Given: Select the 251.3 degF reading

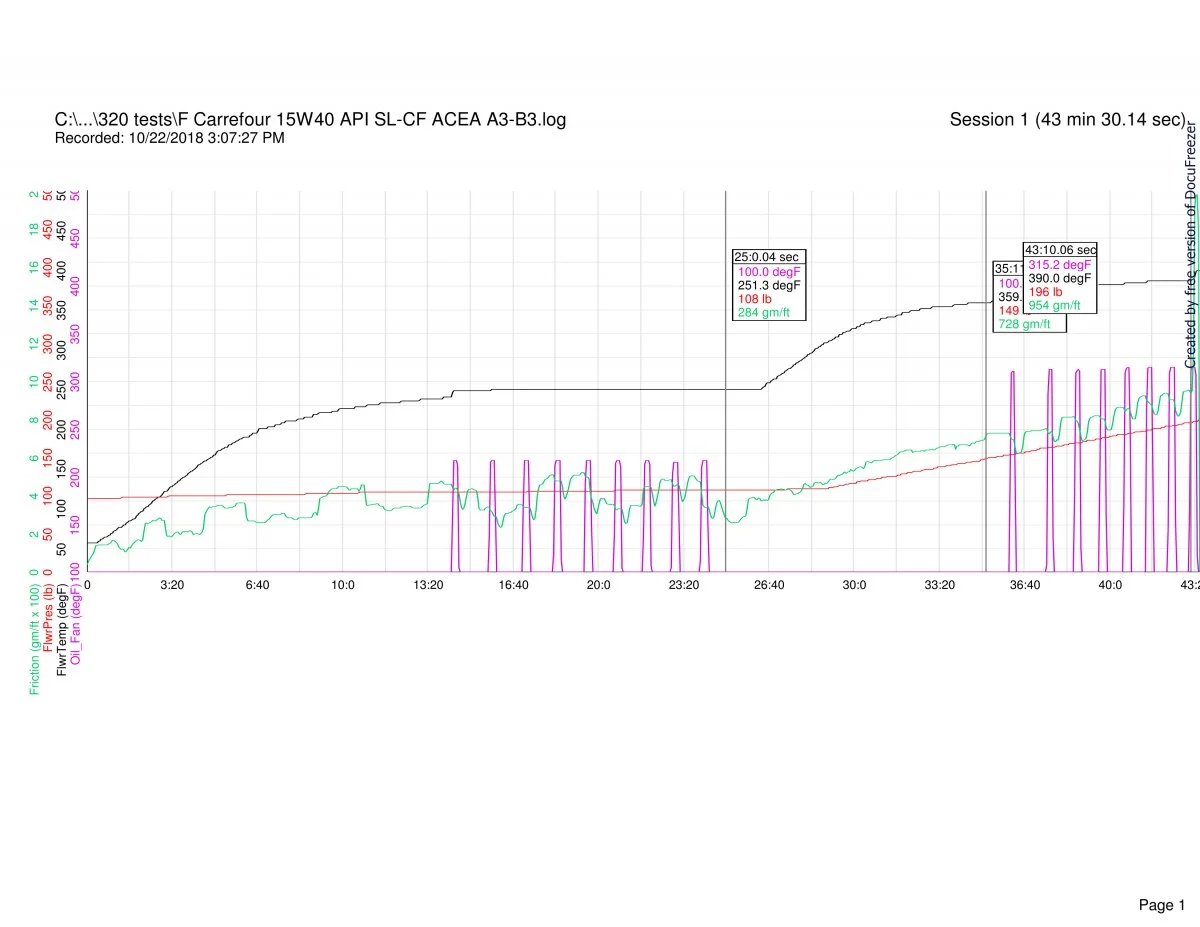Looking at the screenshot, I should point(769,285).
